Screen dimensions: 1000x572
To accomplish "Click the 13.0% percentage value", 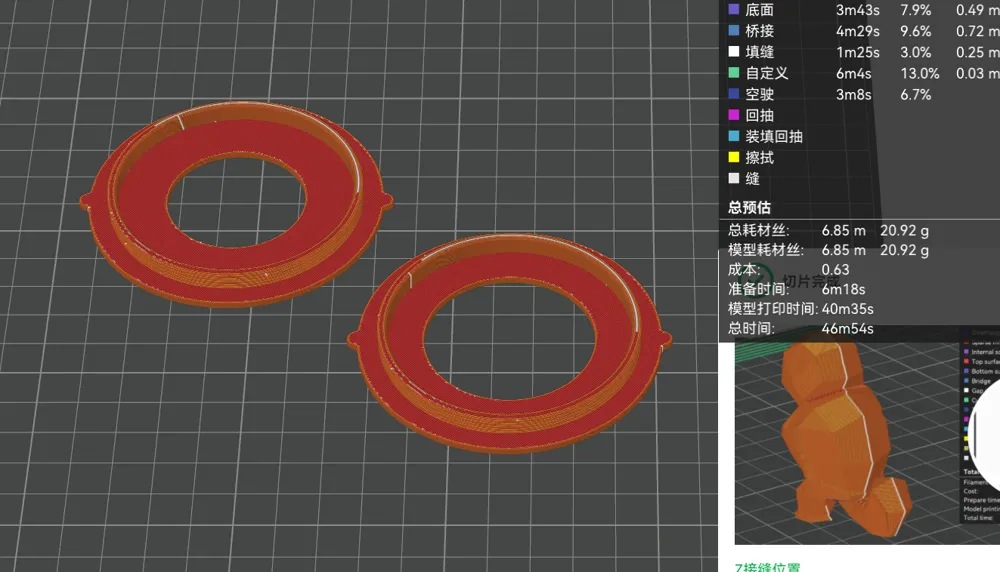I will tap(920, 73).
